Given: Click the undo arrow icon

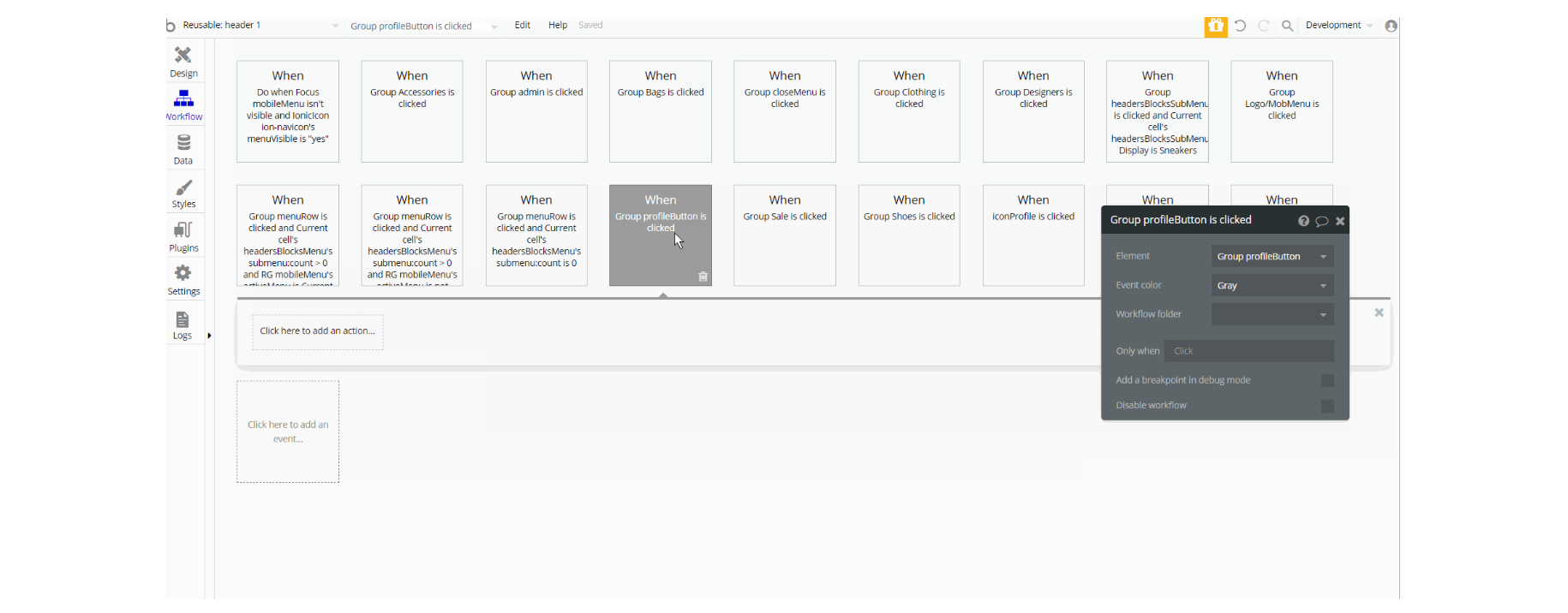Looking at the screenshot, I should click(1240, 27).
